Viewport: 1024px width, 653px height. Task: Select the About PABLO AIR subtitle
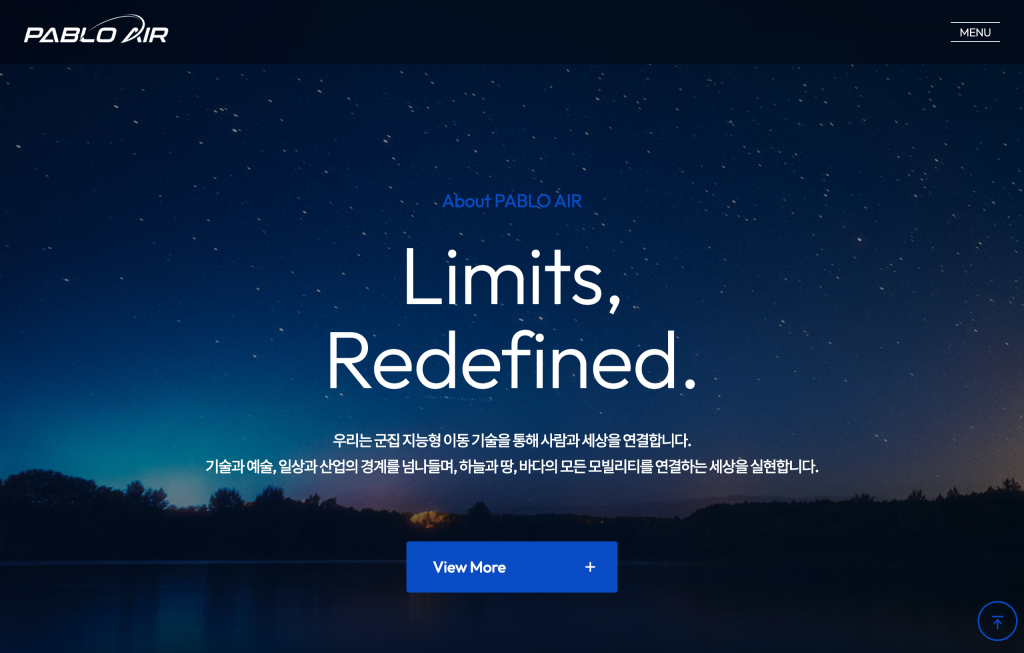tap(512, 201)
